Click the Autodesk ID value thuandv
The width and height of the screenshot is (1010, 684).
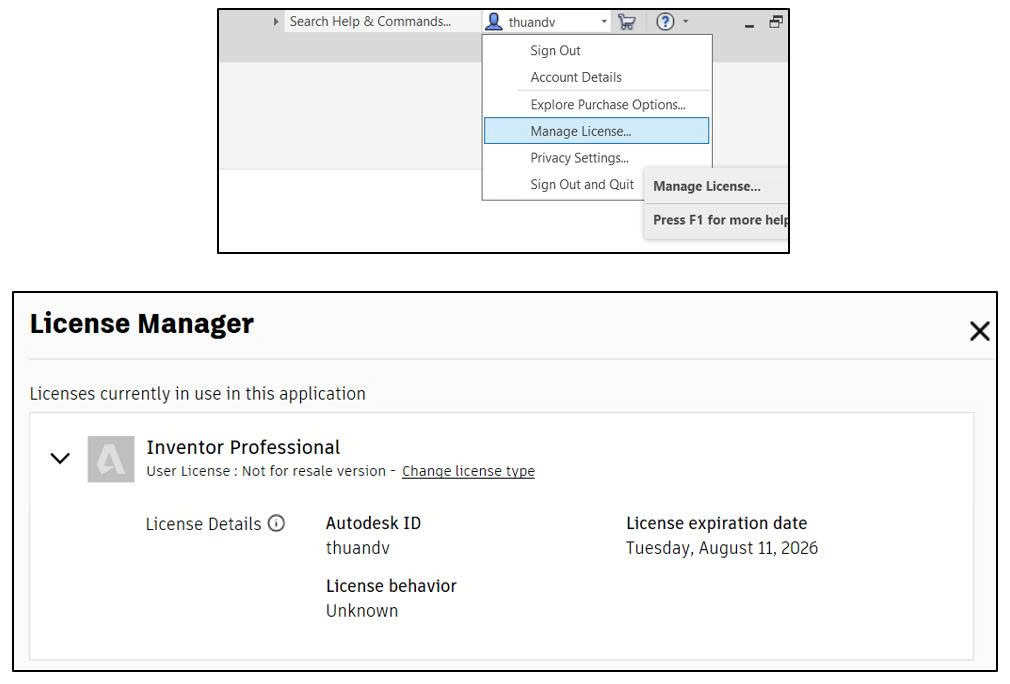[x=357, y=547]
